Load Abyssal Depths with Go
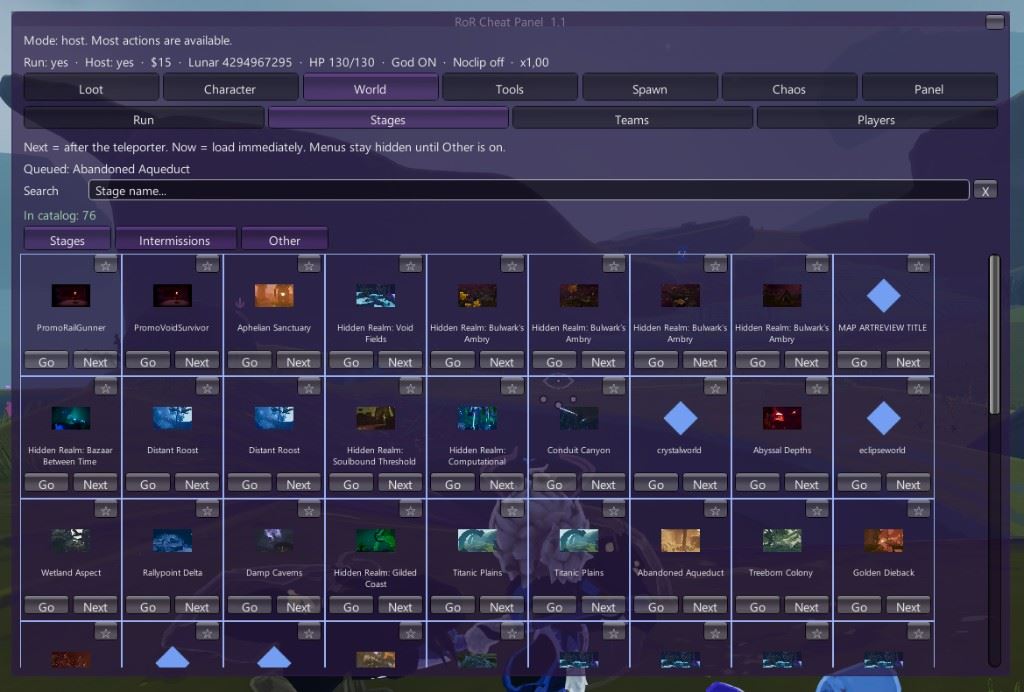 (x=758, y=484)
